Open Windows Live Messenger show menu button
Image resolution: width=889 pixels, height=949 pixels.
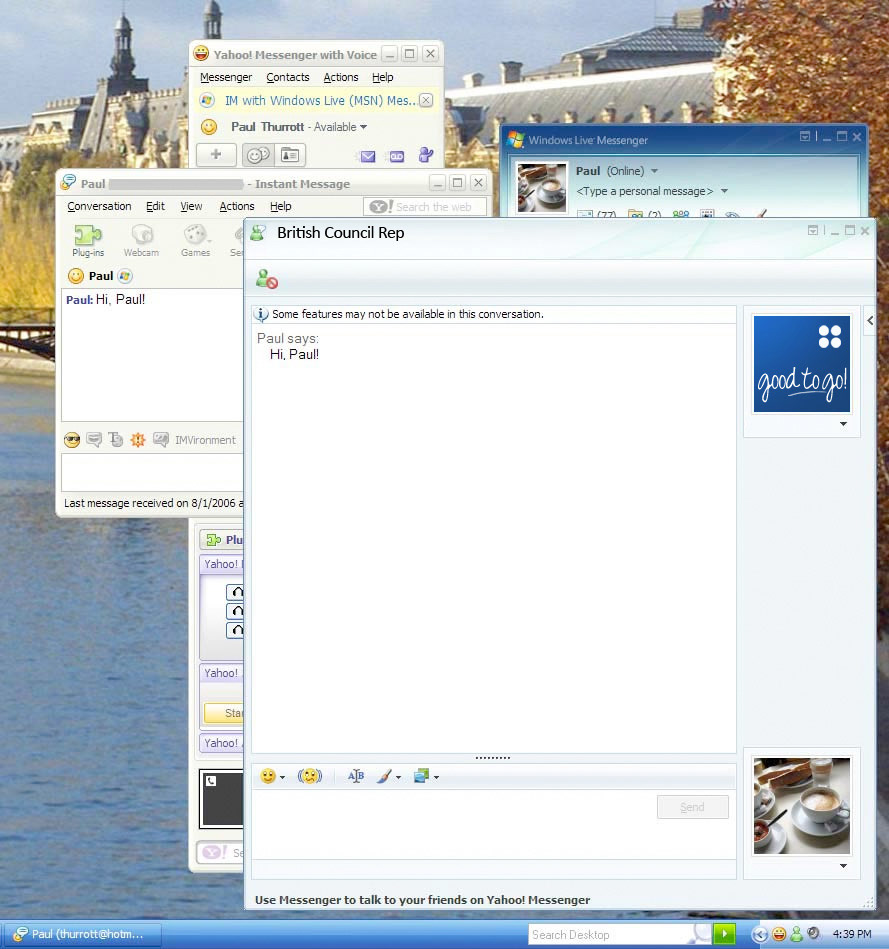point(804,137)
